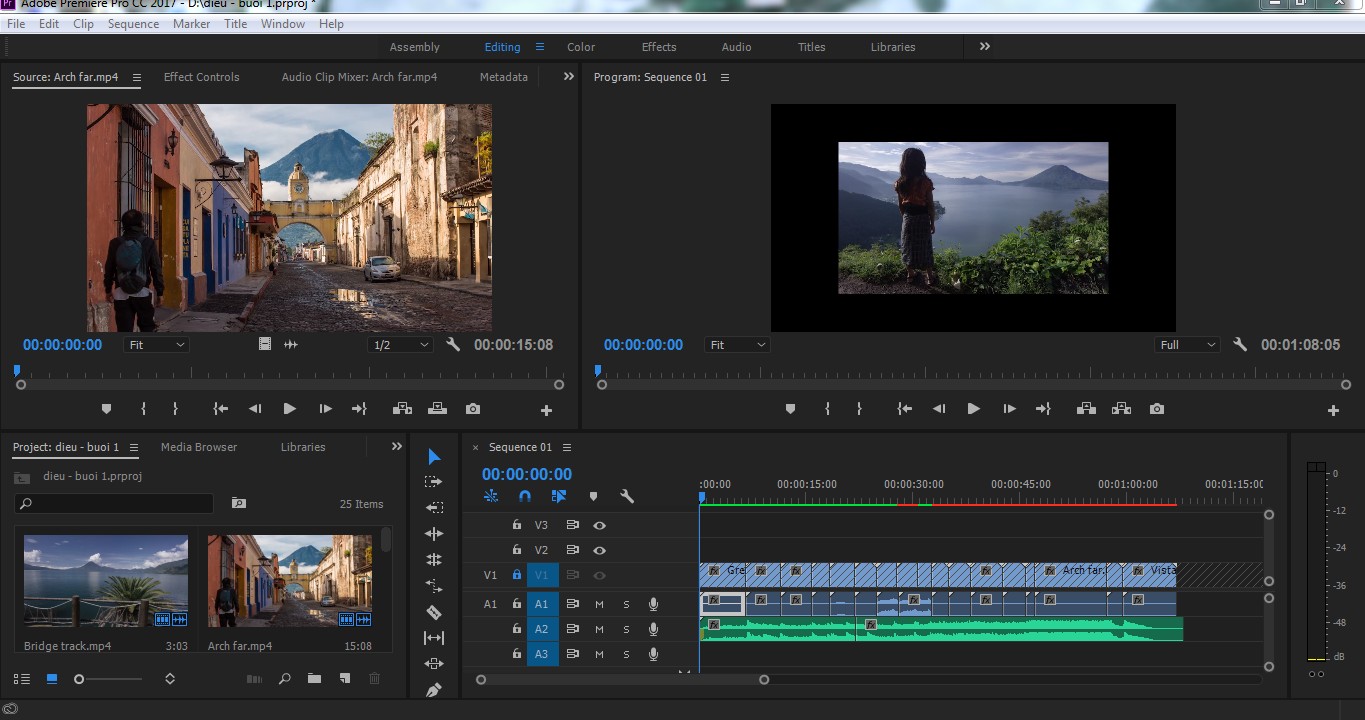Image resolution: width=1365 pixels, height=720 pixels.
Task: Open the Sequence menu
Action: click(x=133, y=24)
